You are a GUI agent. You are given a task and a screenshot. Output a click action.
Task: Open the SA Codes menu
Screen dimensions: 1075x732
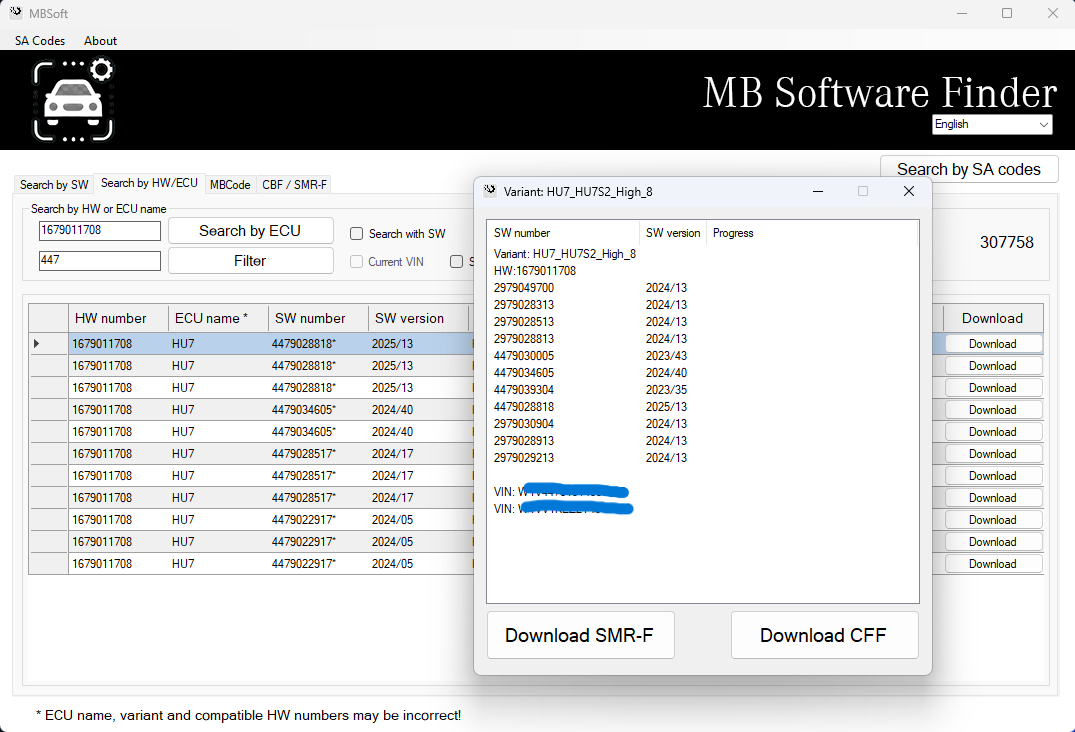(39, 41)
